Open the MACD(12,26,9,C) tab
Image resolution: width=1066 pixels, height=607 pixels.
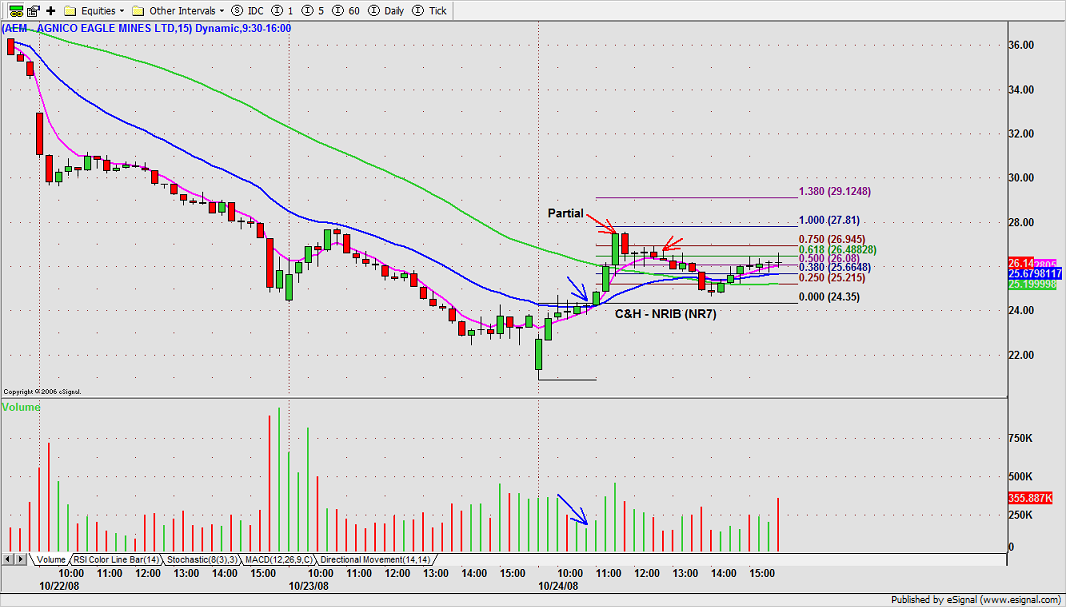[x=279, y=559]
